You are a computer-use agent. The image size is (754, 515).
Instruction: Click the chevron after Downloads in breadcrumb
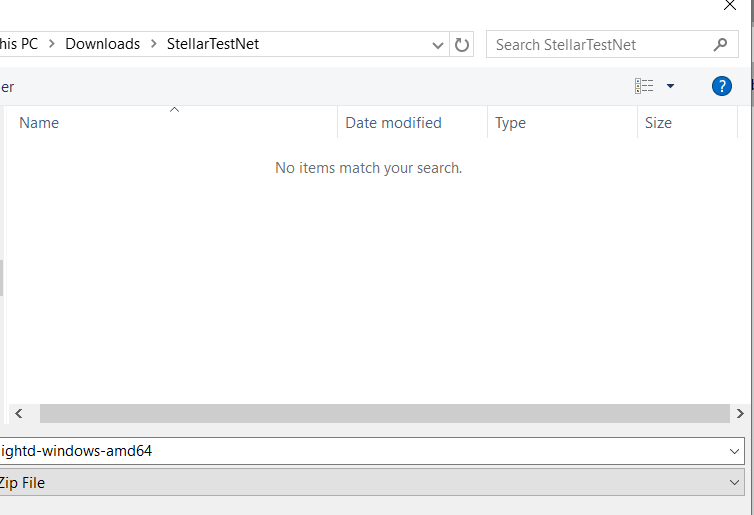(154, 44)
